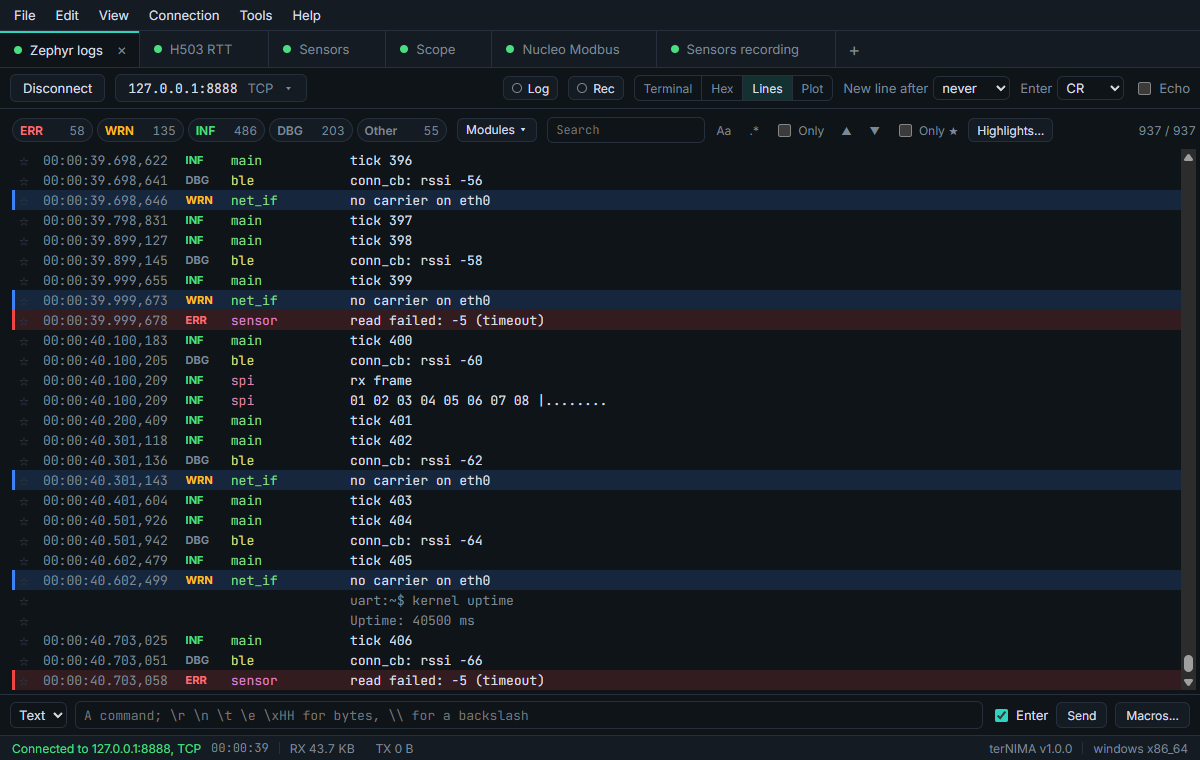Open the View menu
This screenshot has width=1200, height=760.
114,15
